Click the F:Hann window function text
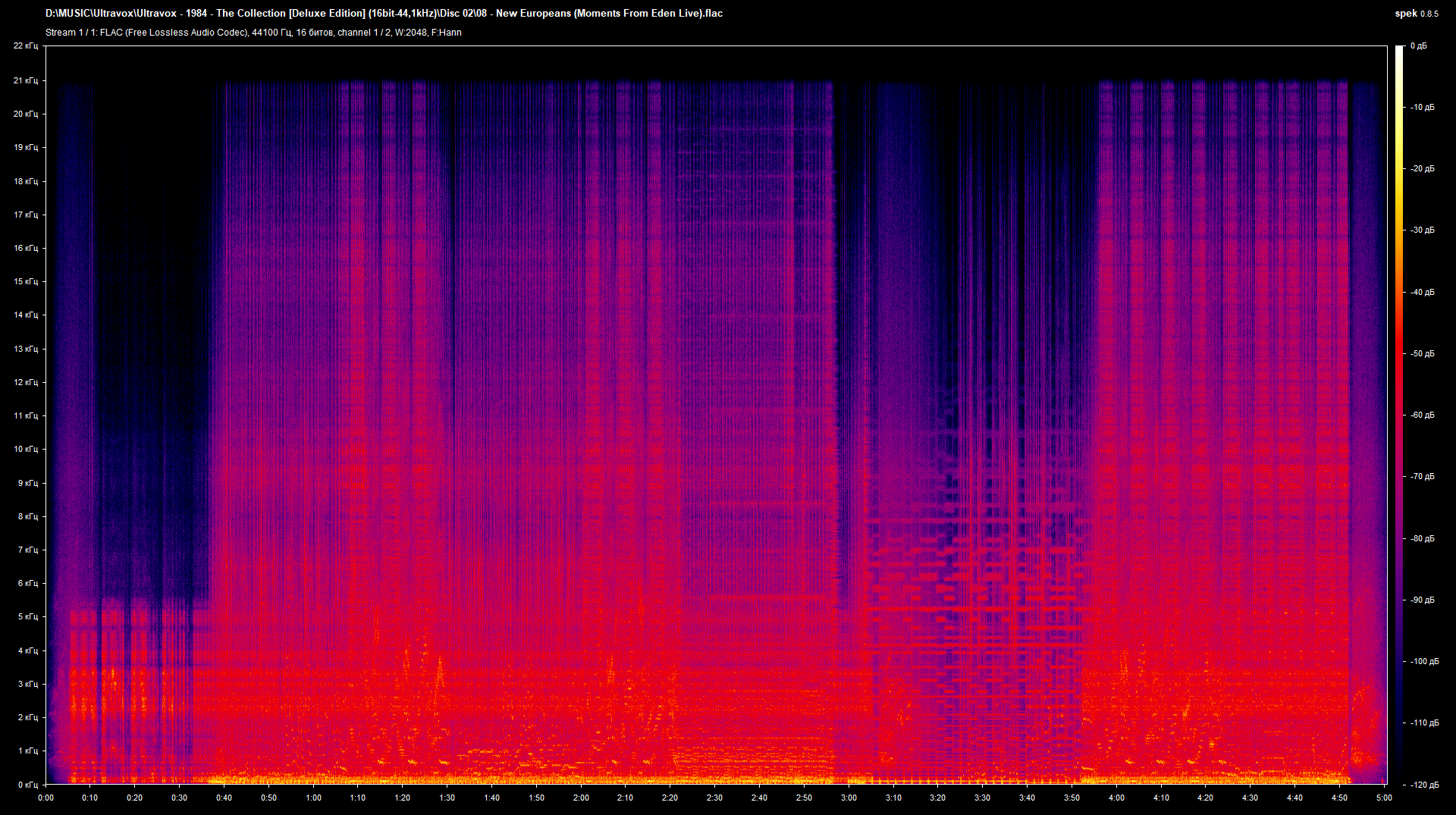The height and width of the screenshot is (815, 1456). [449, 32]
